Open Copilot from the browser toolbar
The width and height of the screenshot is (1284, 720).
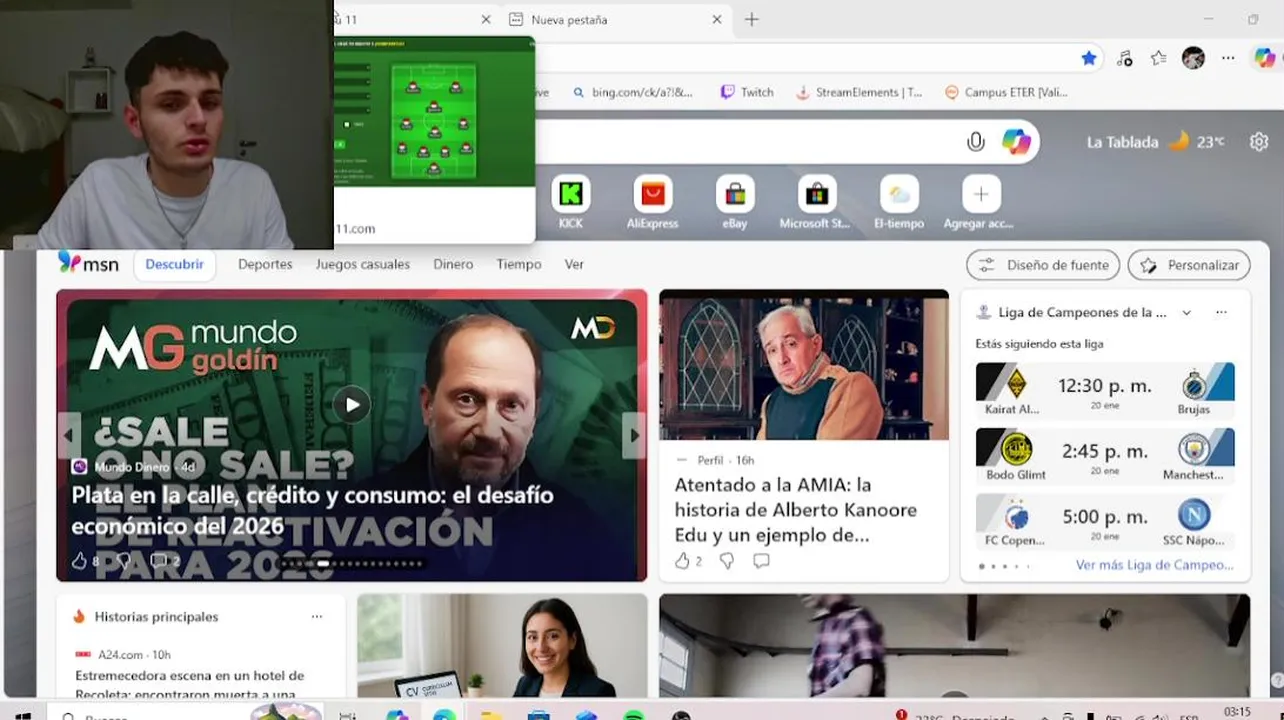(x=1265, y=58)
